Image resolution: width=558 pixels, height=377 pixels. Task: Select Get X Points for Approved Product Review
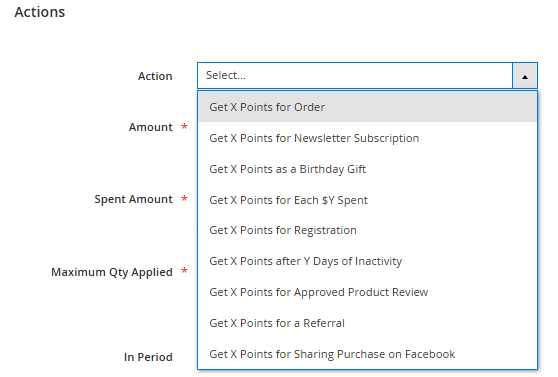(x=368, y=292)
